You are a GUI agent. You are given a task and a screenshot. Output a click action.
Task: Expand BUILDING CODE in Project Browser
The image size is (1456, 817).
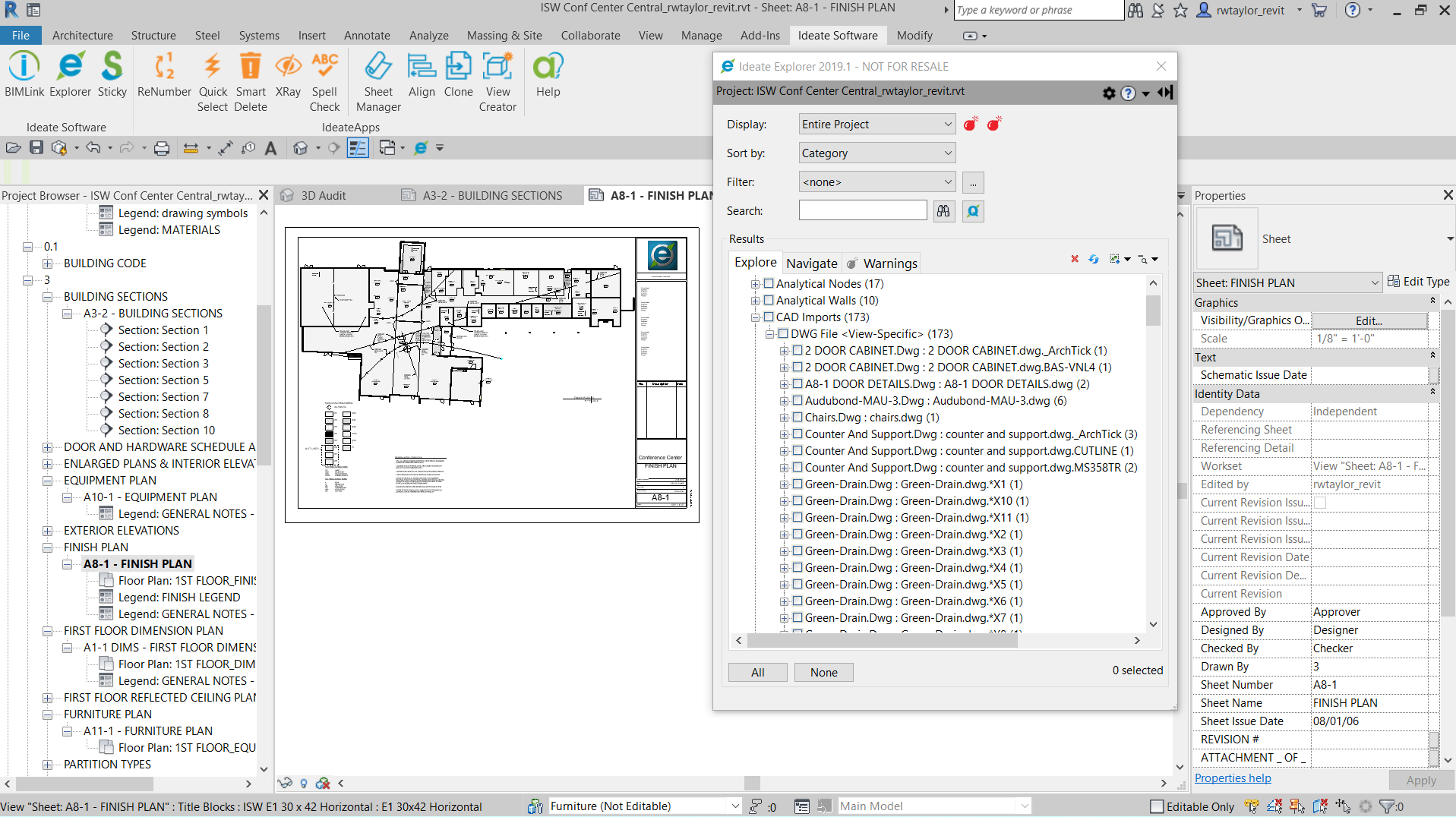click(47, 263)
